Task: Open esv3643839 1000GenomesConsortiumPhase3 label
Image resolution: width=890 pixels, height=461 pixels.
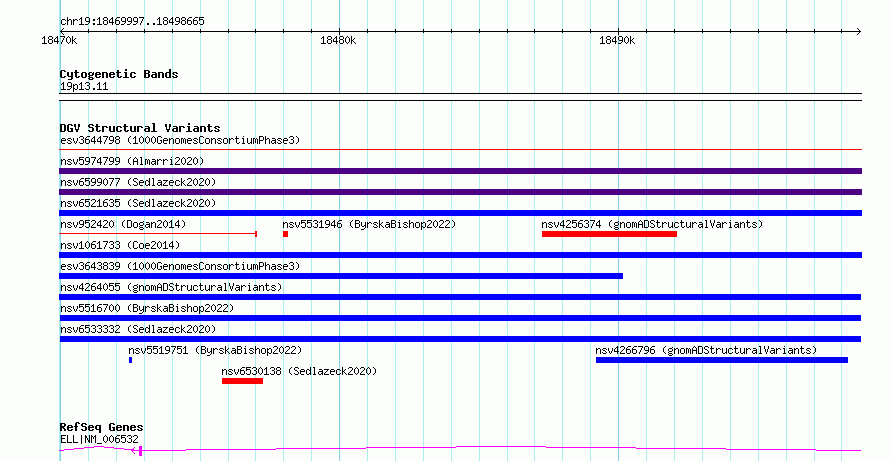Action: tap(180, 266)
